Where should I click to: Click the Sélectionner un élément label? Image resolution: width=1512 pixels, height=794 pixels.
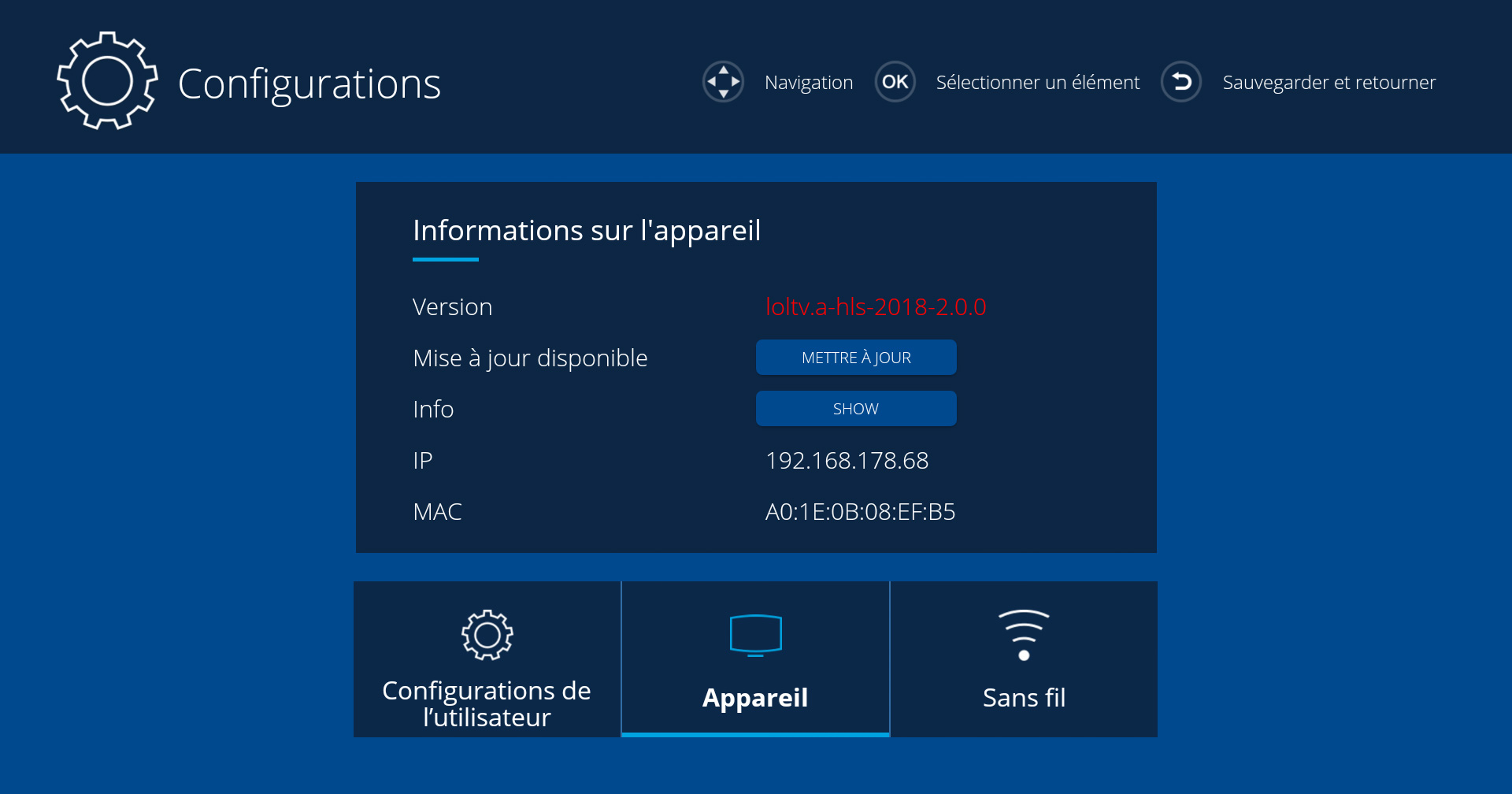tap(1037, 83)
